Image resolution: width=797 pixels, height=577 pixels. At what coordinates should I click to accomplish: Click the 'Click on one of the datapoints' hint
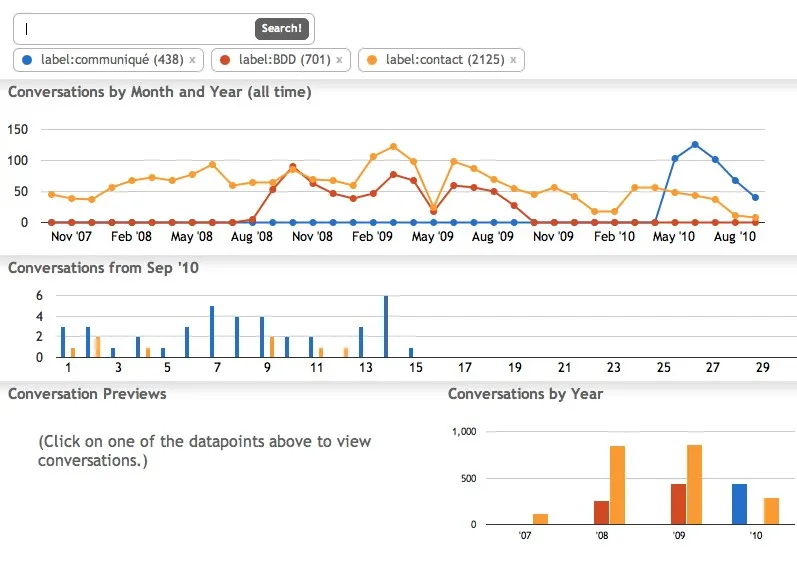tap(204, 451)
